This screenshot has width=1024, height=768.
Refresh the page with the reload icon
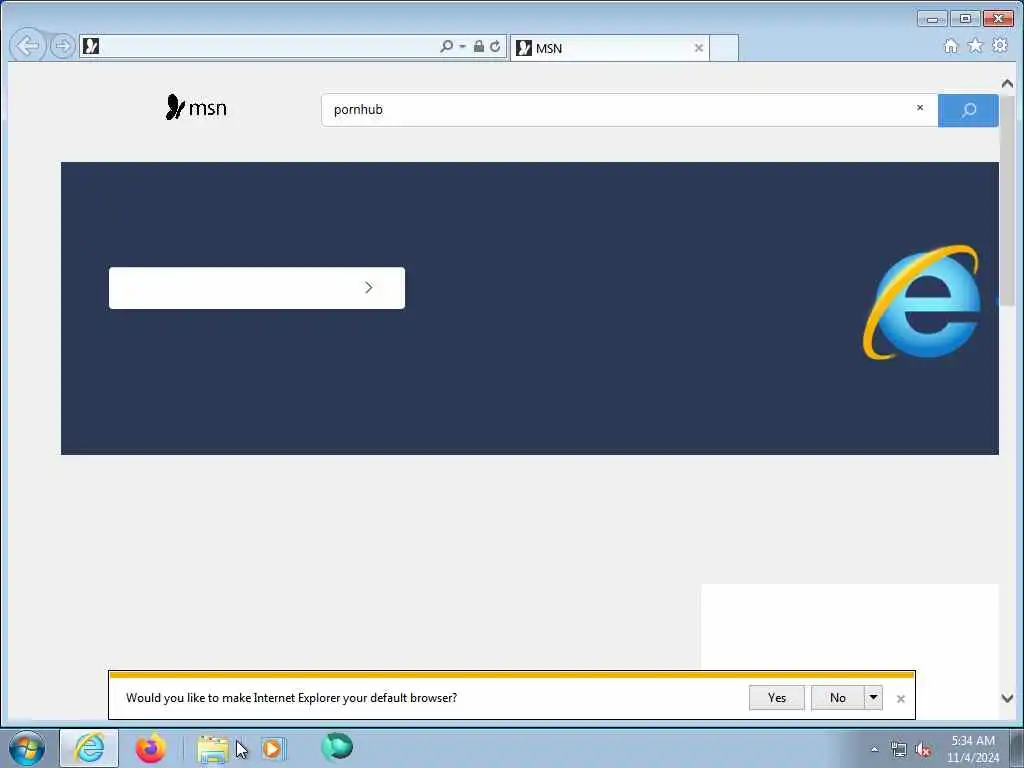495,46
